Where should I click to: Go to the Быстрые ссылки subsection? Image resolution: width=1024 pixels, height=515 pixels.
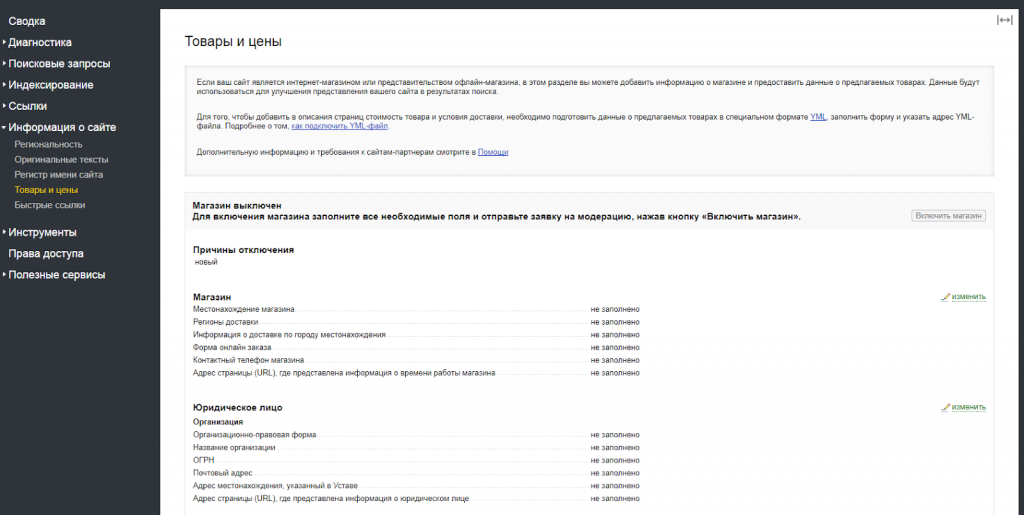coord(50,205)
